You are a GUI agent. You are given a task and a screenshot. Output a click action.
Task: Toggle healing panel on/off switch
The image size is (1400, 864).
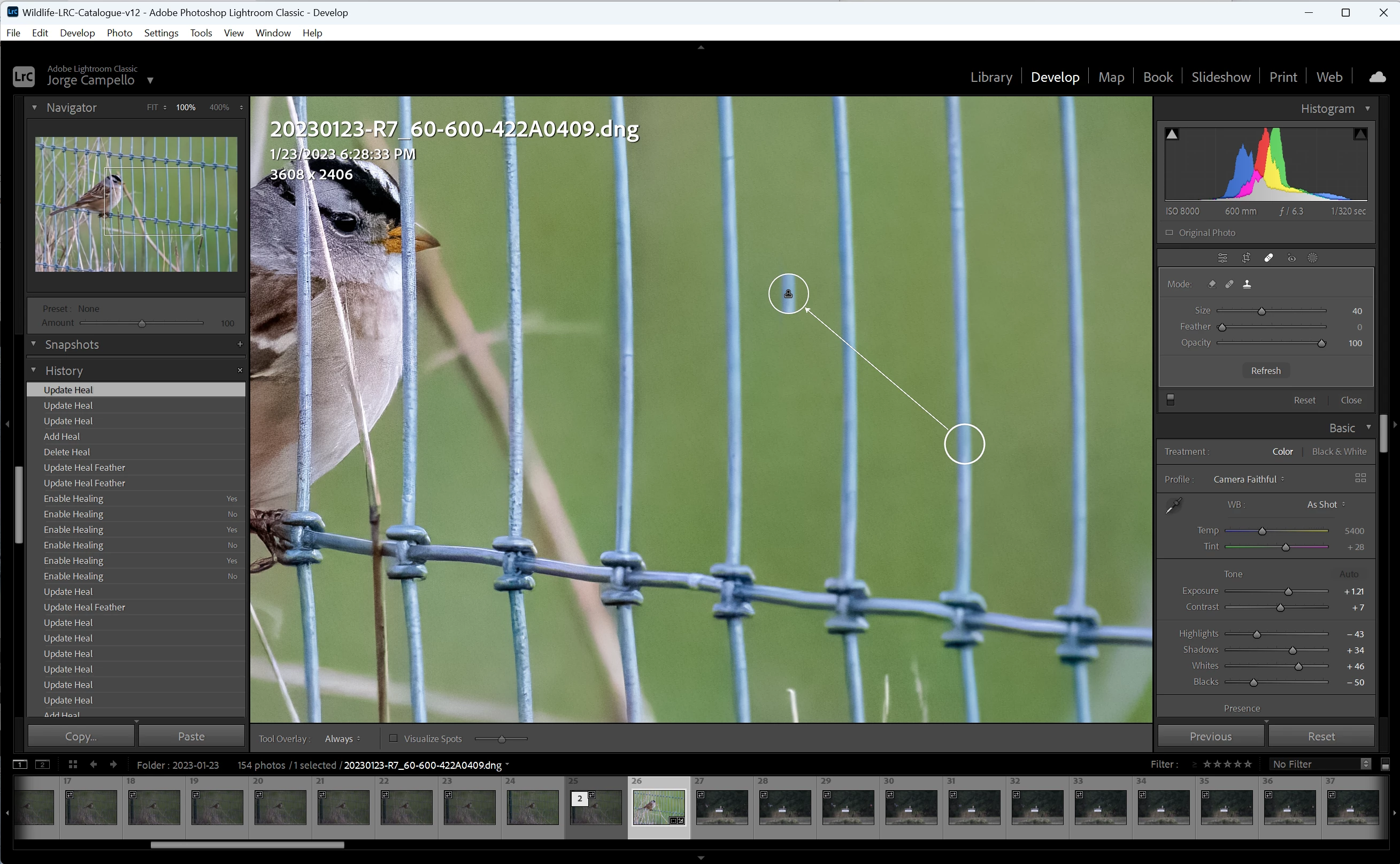pyautogui.click(x=1171, y=400)
